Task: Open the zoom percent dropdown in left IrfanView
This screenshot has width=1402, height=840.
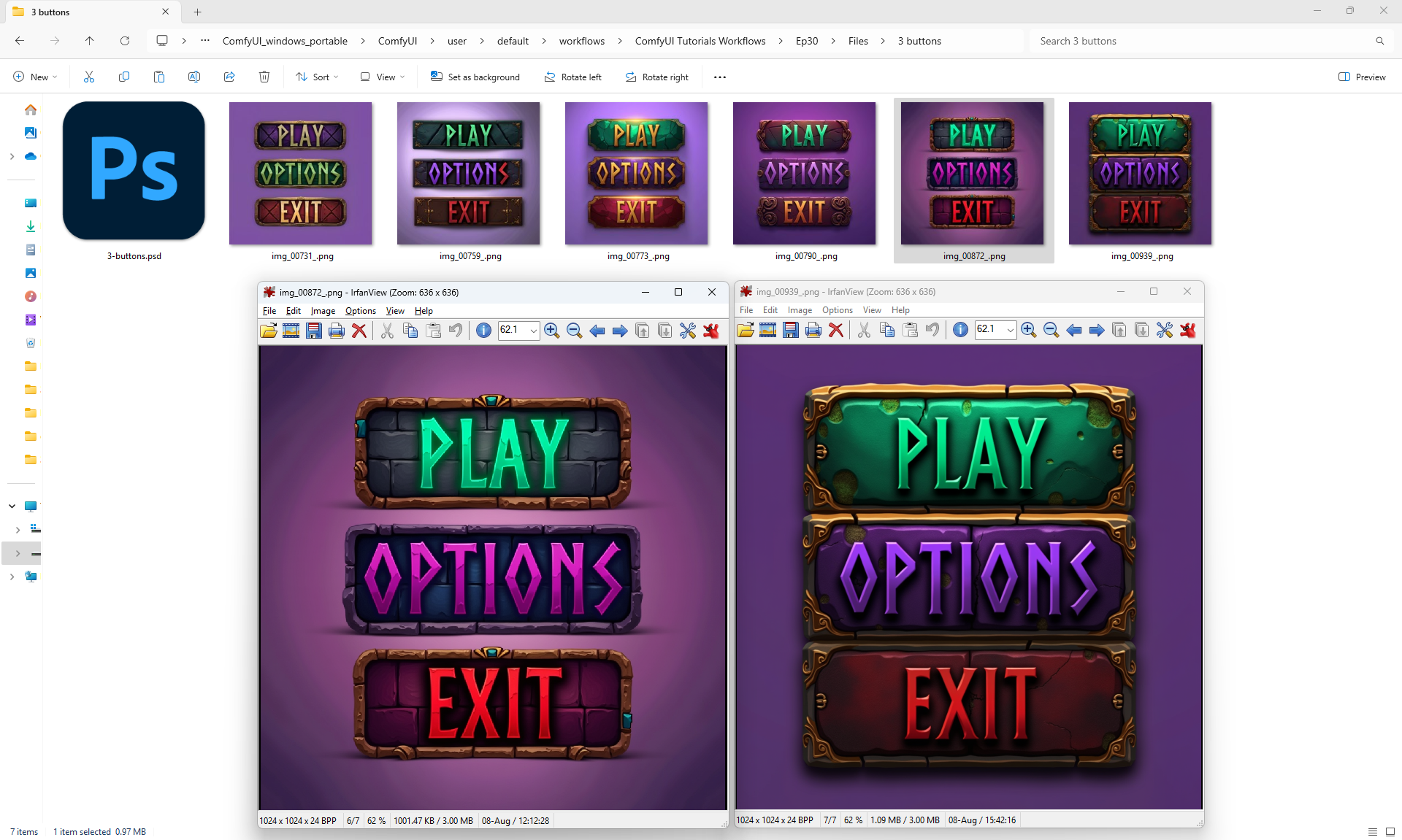Action: (534, 331)
